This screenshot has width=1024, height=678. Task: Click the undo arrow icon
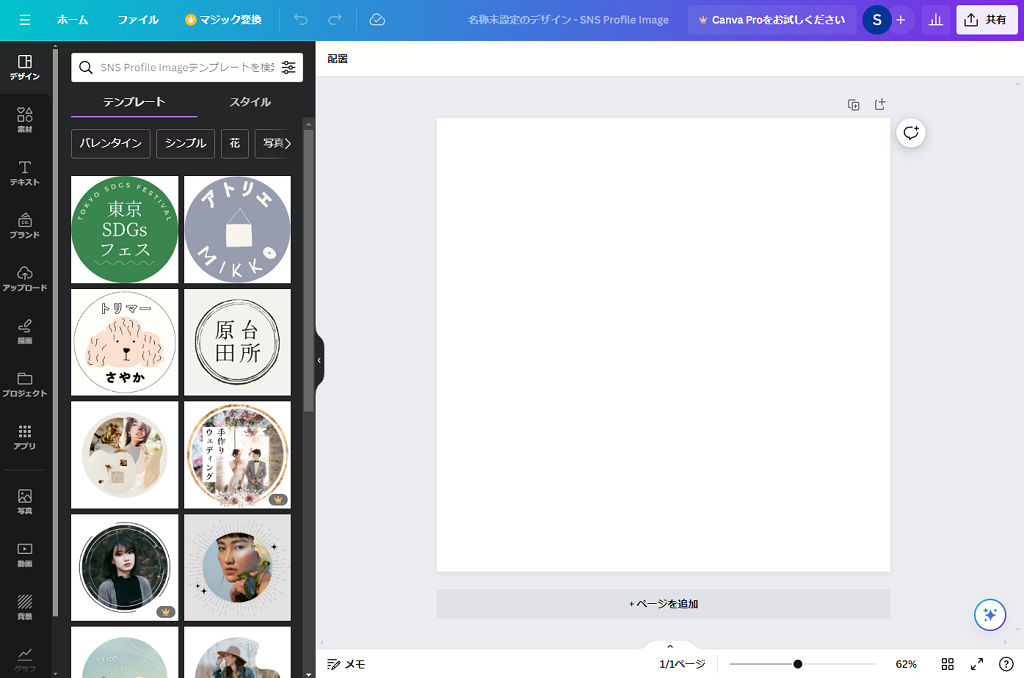click(301, 20)
